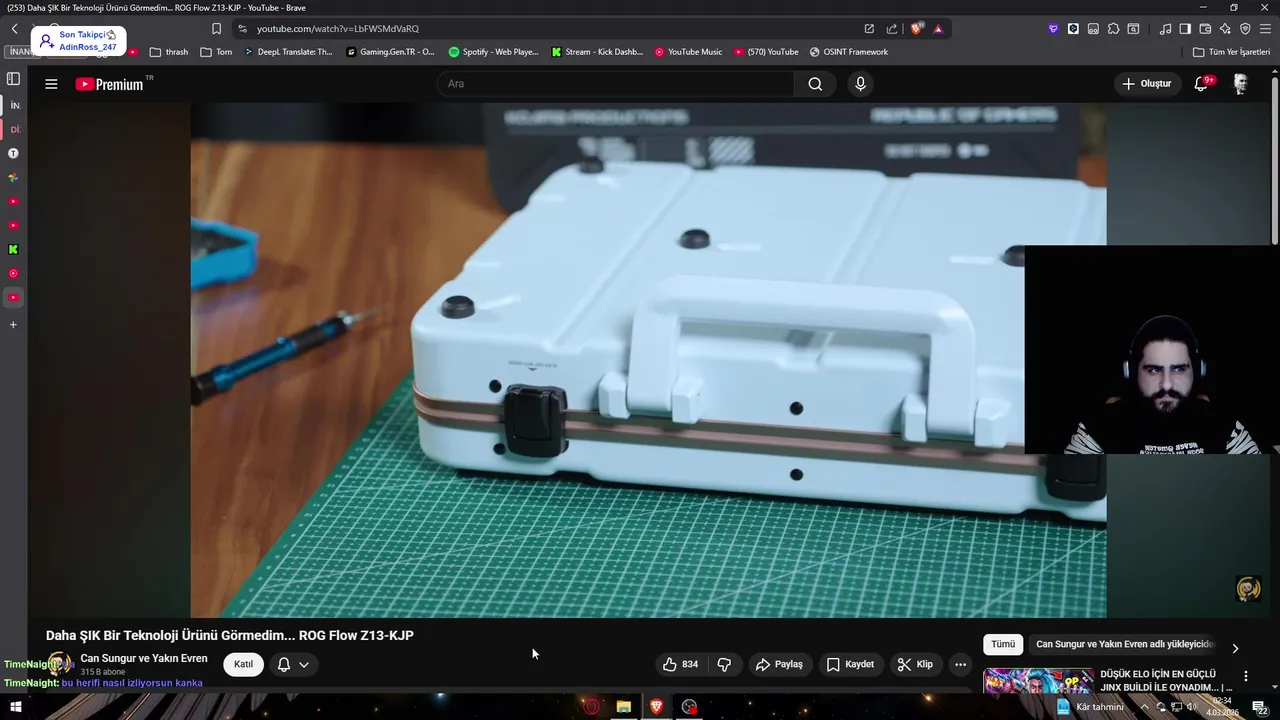Open the Tom bookmarks folder
The height and width of the screenshot is (720, 1280).
(x=216, y=52)
